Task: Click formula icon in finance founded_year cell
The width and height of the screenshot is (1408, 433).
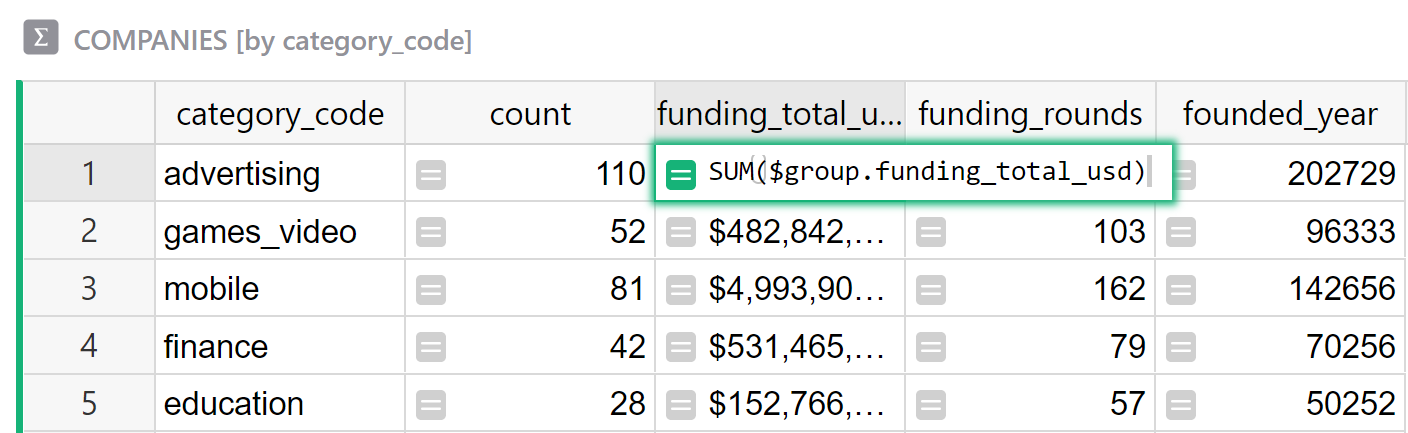Action: (x=1181, y=347)
